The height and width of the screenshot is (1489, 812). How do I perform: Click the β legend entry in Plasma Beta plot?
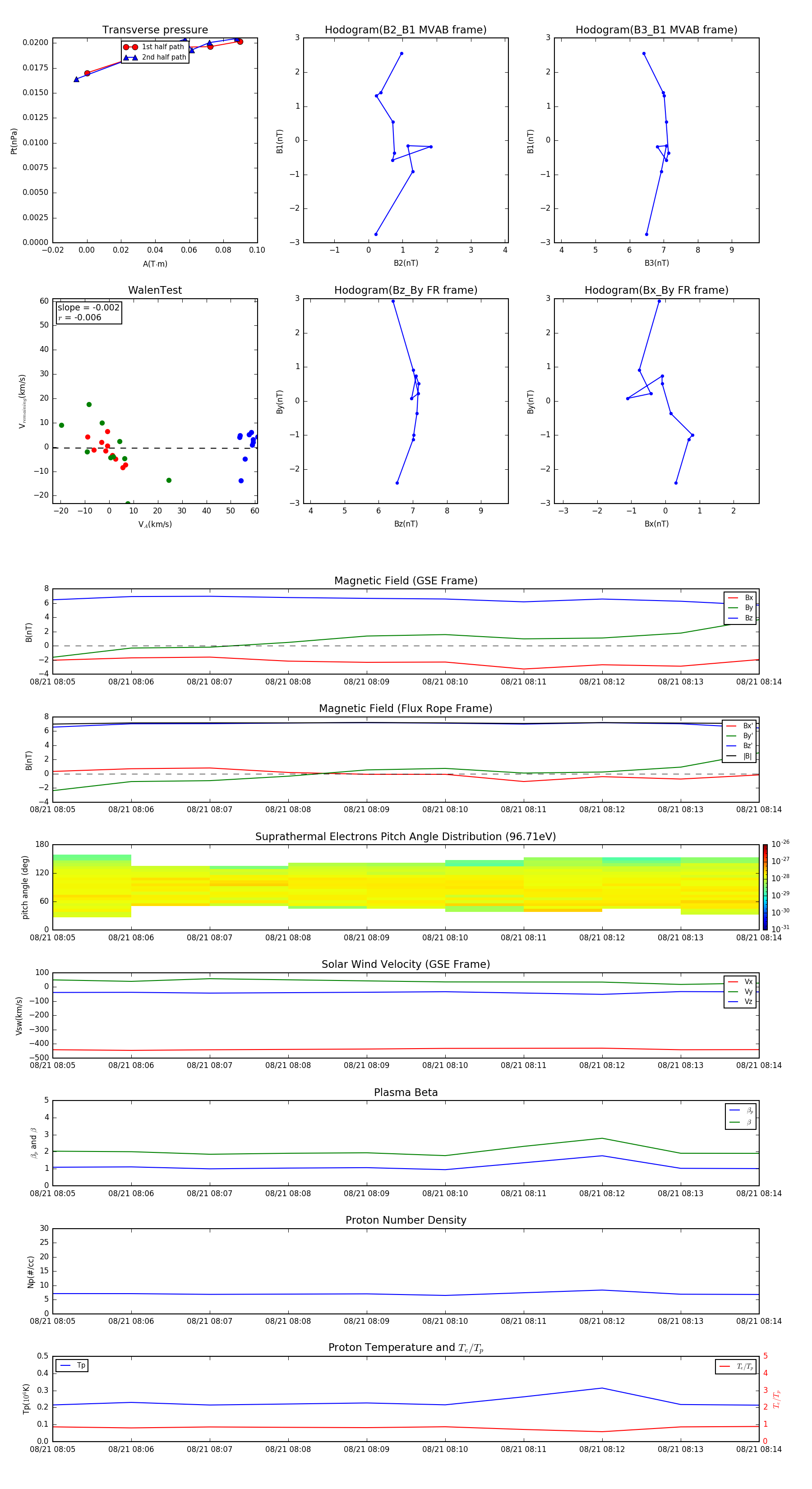point(741,1122)
